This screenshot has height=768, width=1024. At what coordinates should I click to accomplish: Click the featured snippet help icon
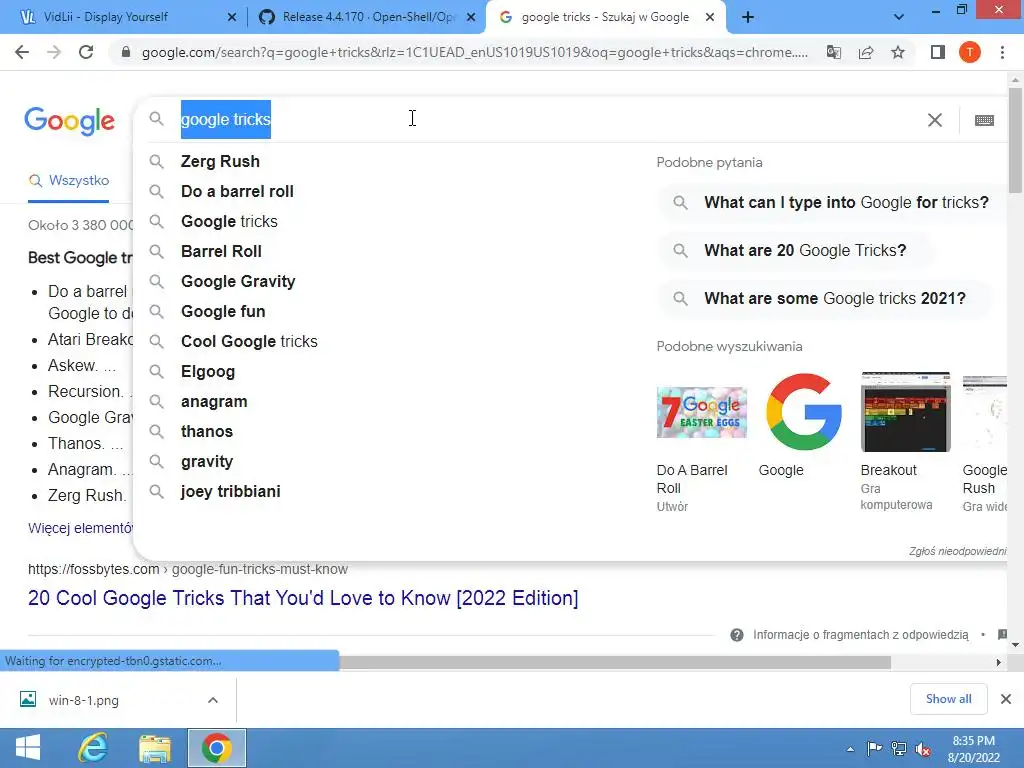(x=737, y=635)
